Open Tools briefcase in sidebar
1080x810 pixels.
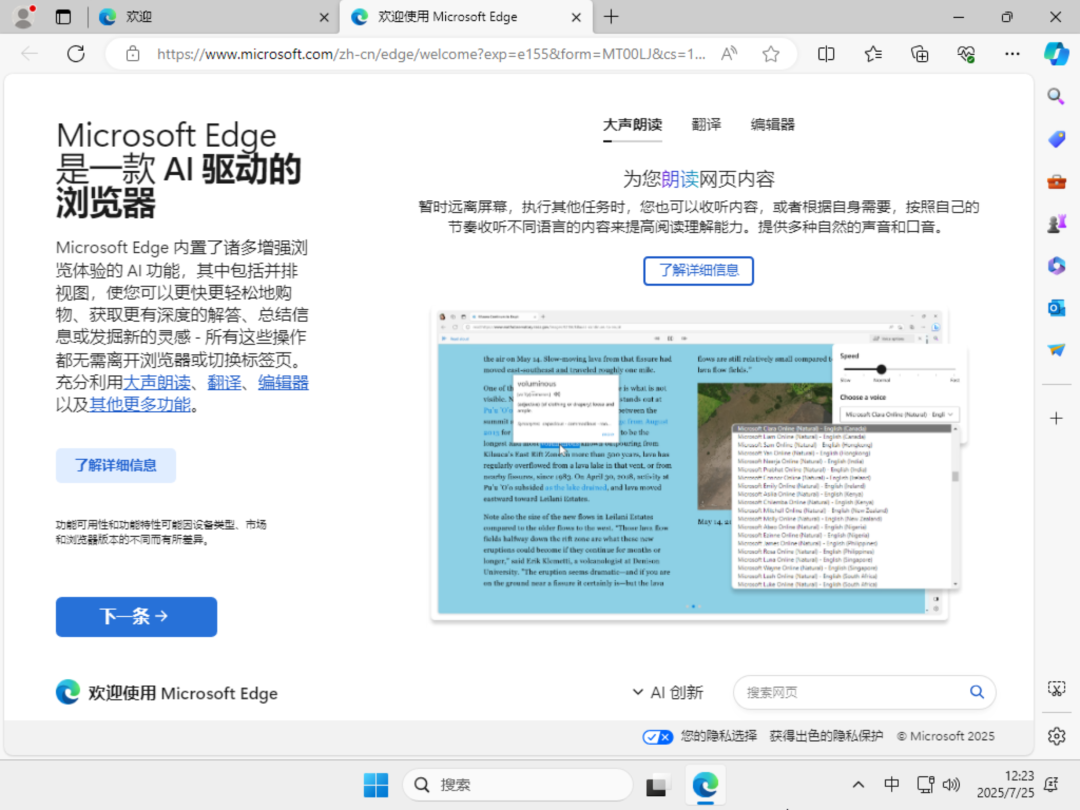[1056, 182]
